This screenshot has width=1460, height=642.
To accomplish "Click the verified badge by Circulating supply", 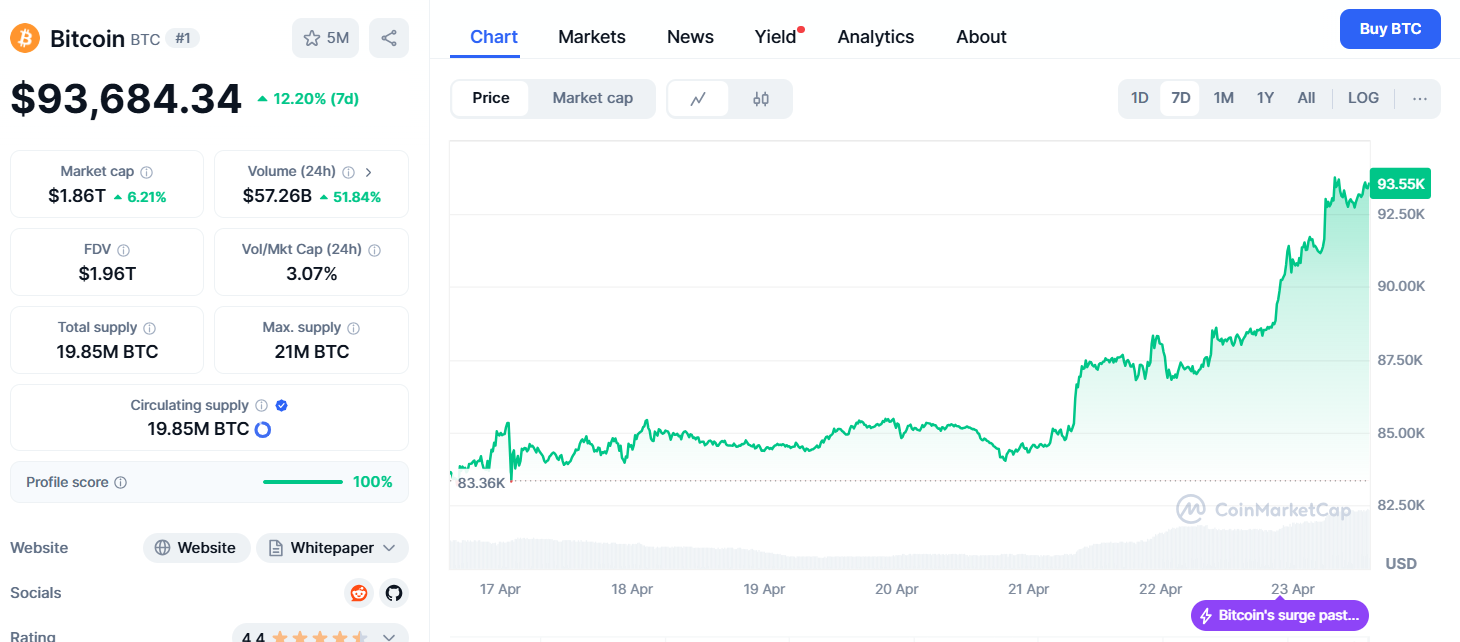I will pyautogui.click(x=282, y=406).
